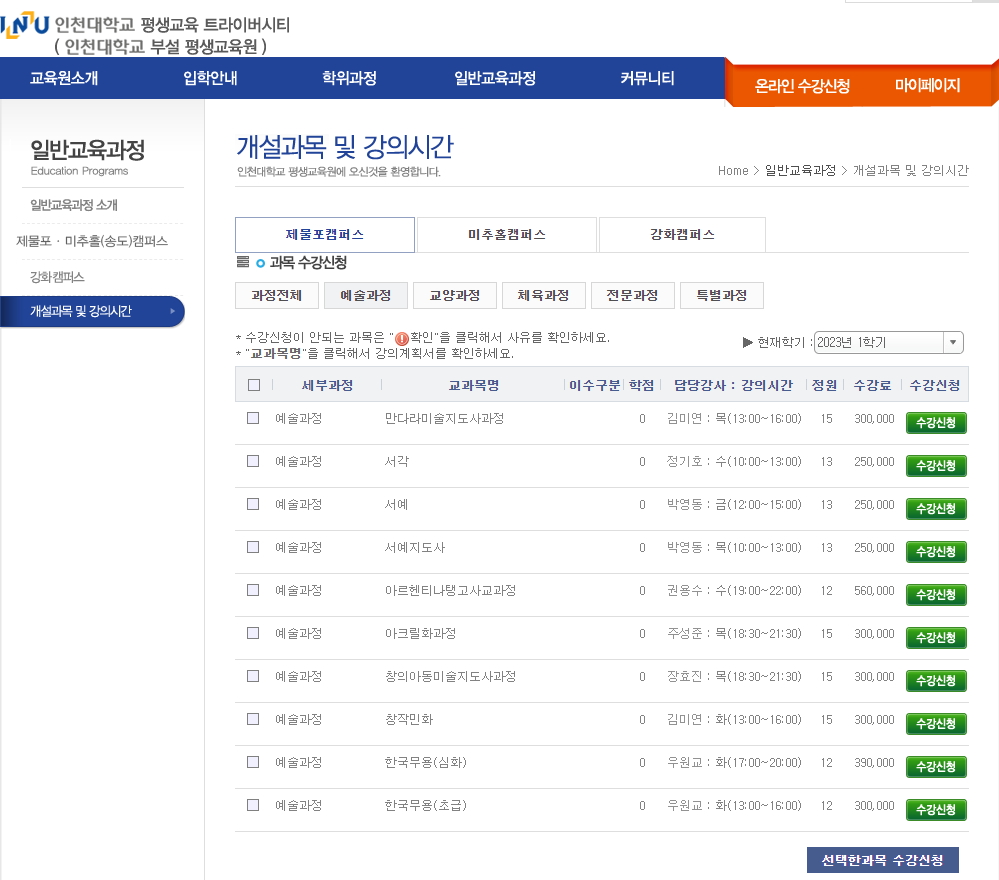The image size is (999, 880).
Task: Click the INU university logo
Action: click(x=24, y=25)
